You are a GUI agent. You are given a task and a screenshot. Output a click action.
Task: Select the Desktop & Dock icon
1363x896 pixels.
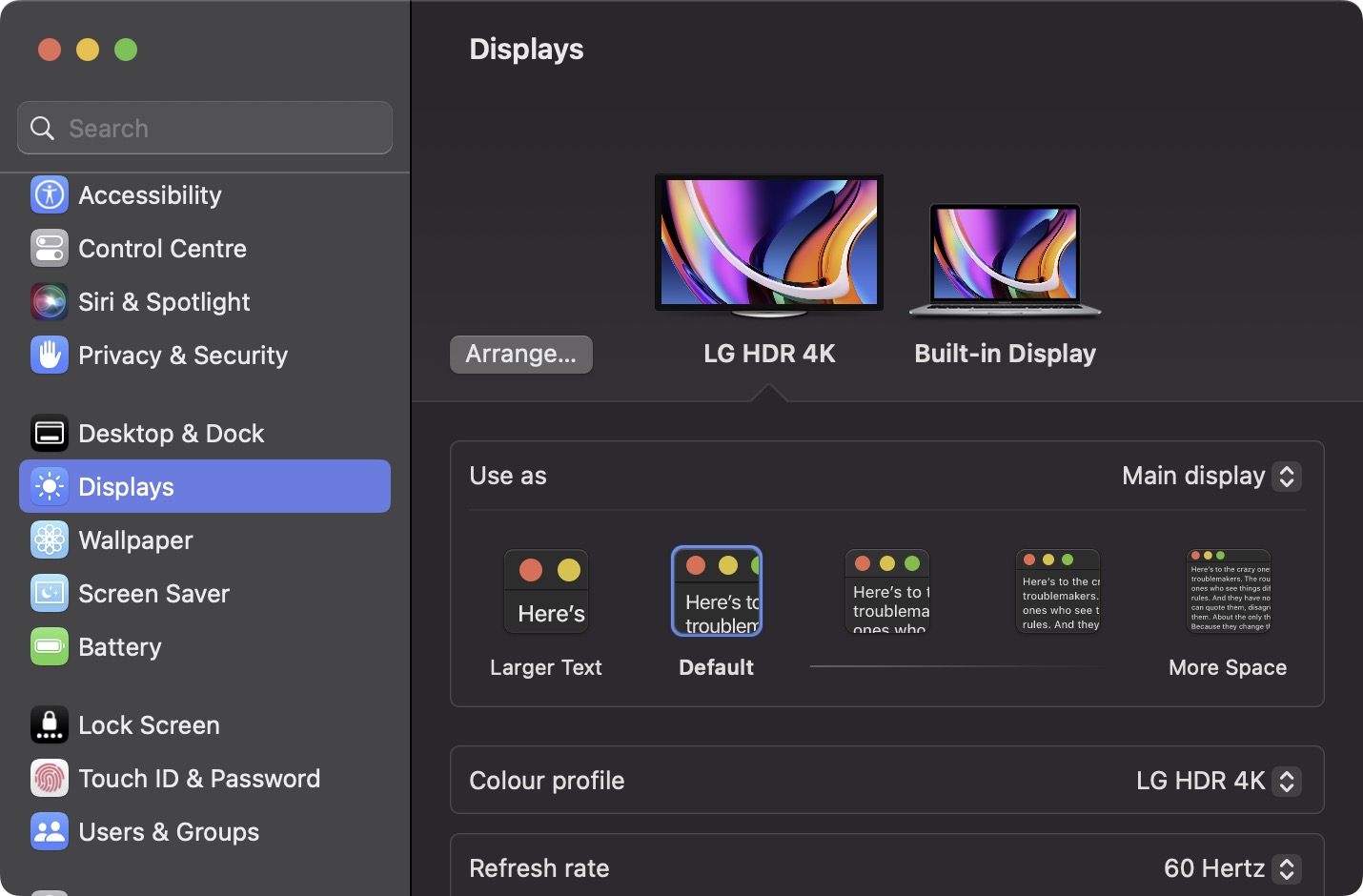[50, 434]
